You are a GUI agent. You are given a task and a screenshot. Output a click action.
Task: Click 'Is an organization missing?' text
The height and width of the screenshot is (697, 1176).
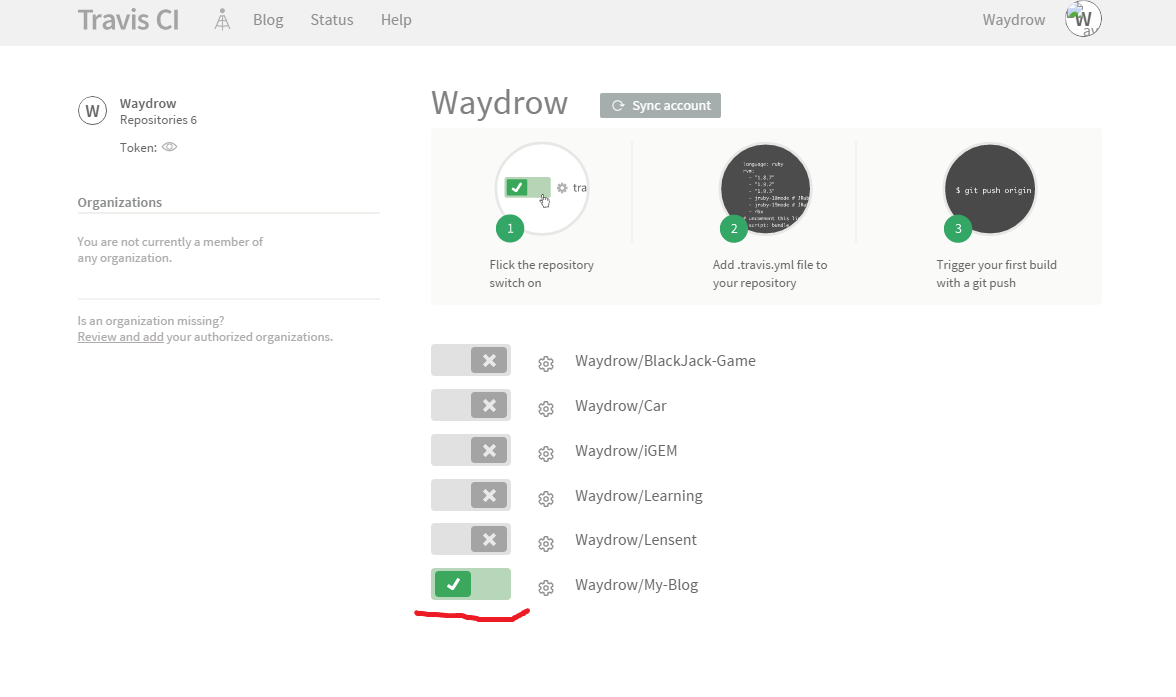151,321
